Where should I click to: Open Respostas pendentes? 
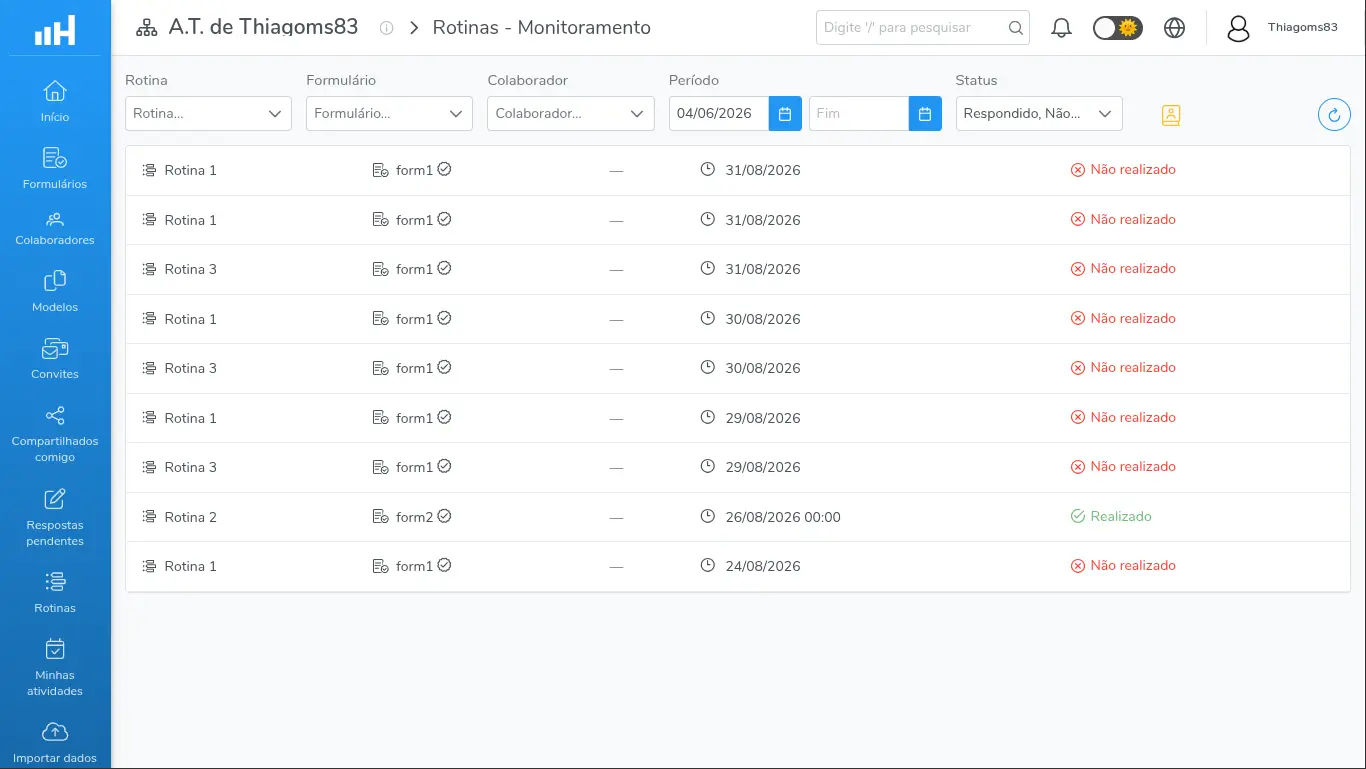[55, 517]
